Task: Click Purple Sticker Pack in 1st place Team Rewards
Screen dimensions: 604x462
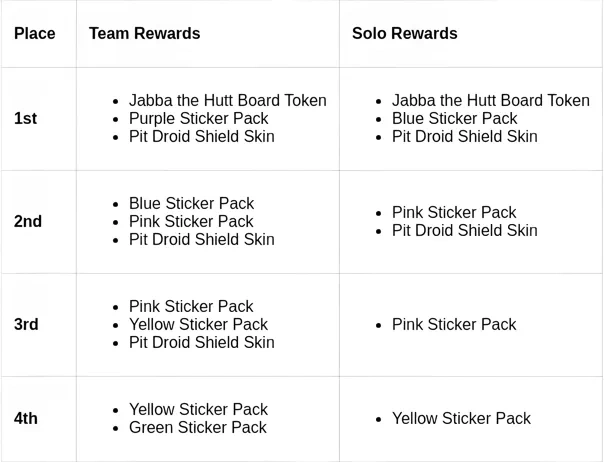Action: [199, 119]
